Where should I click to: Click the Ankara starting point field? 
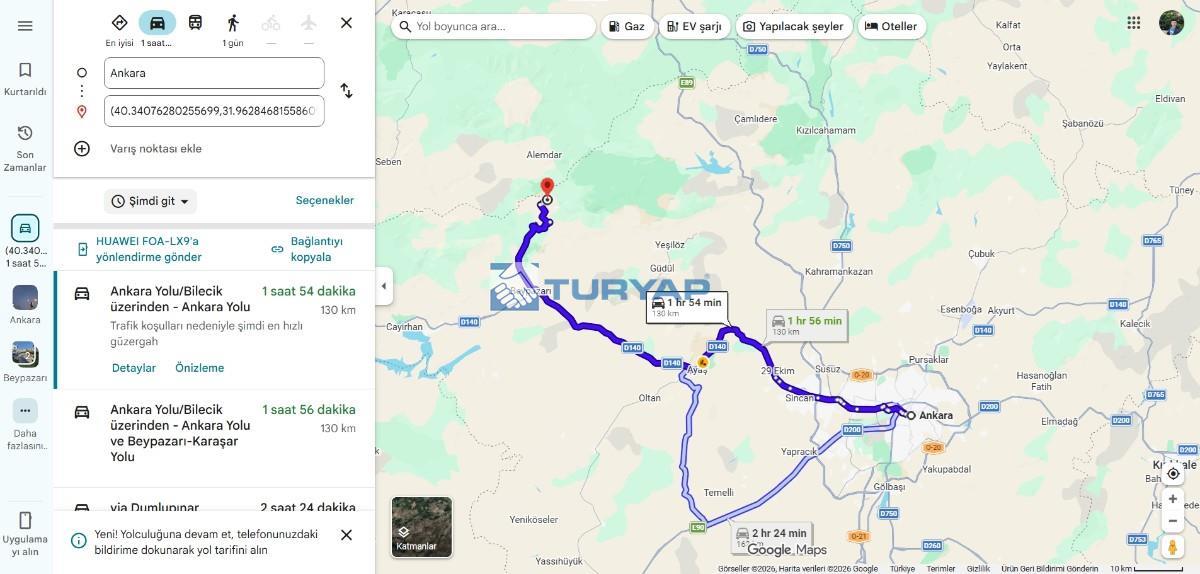coord(214,73)
